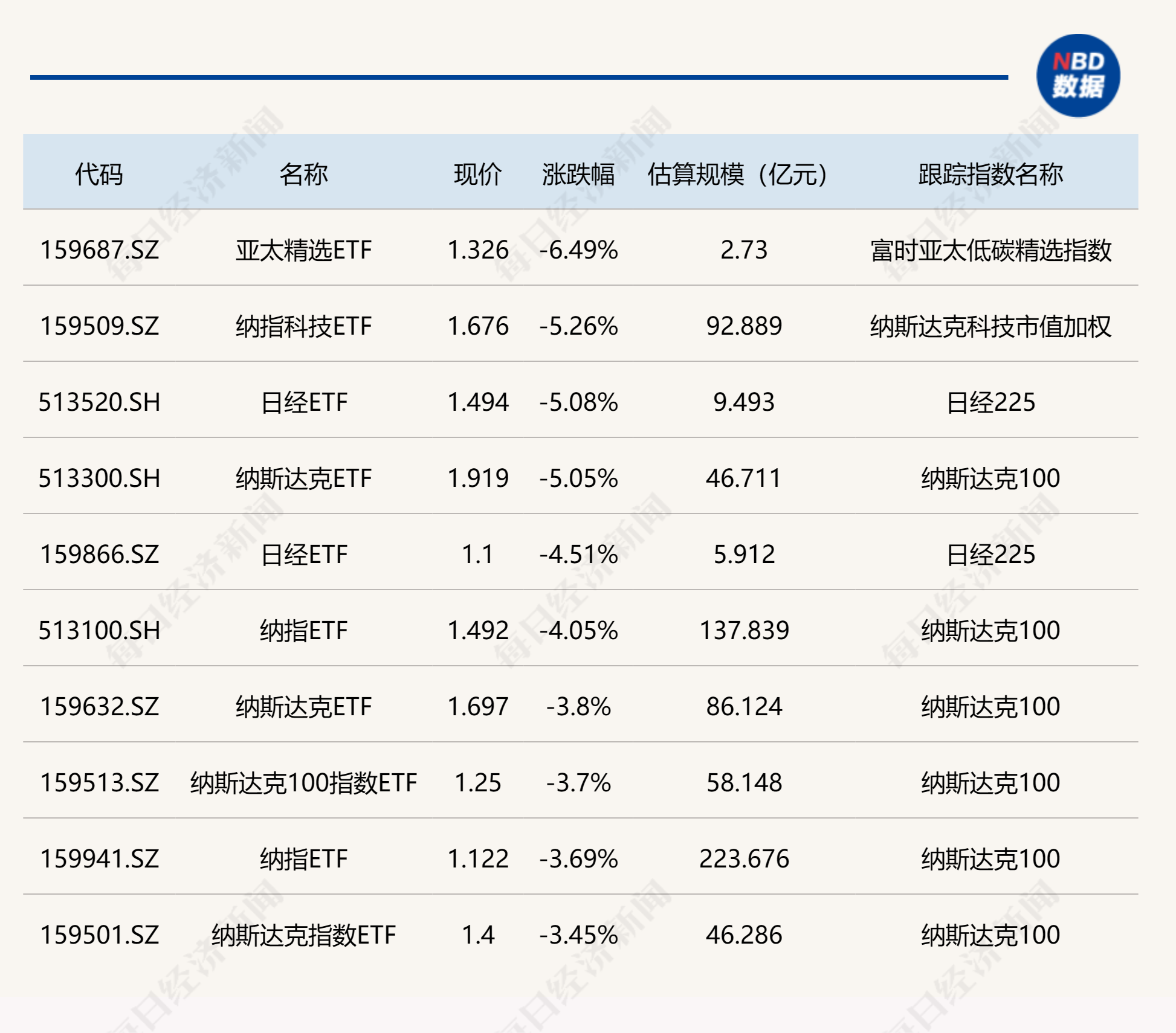1176x1033 pixels.
Task: Click the change value -3.8%
Action: coord(578,707)
